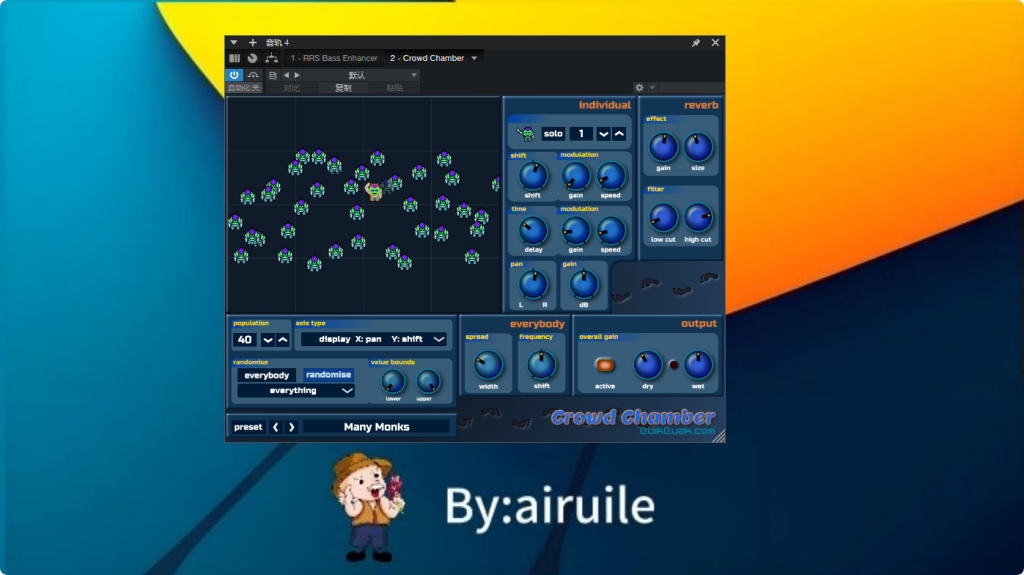Expand the Crowd Chamber tab dropdown arrow
This screenshot has height=575, width=1024.
[x=475, y=58]
